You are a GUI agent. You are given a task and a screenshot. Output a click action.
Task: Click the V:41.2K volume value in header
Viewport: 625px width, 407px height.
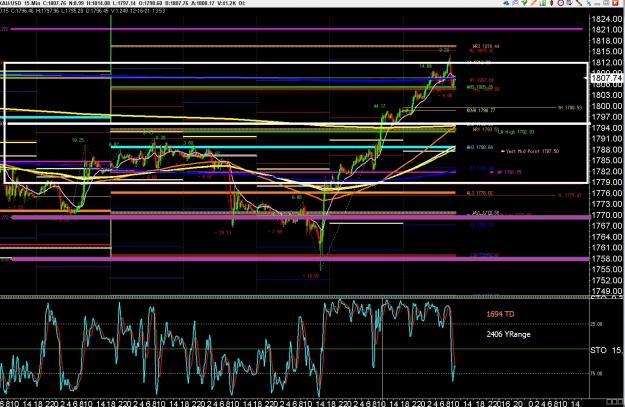226,3
